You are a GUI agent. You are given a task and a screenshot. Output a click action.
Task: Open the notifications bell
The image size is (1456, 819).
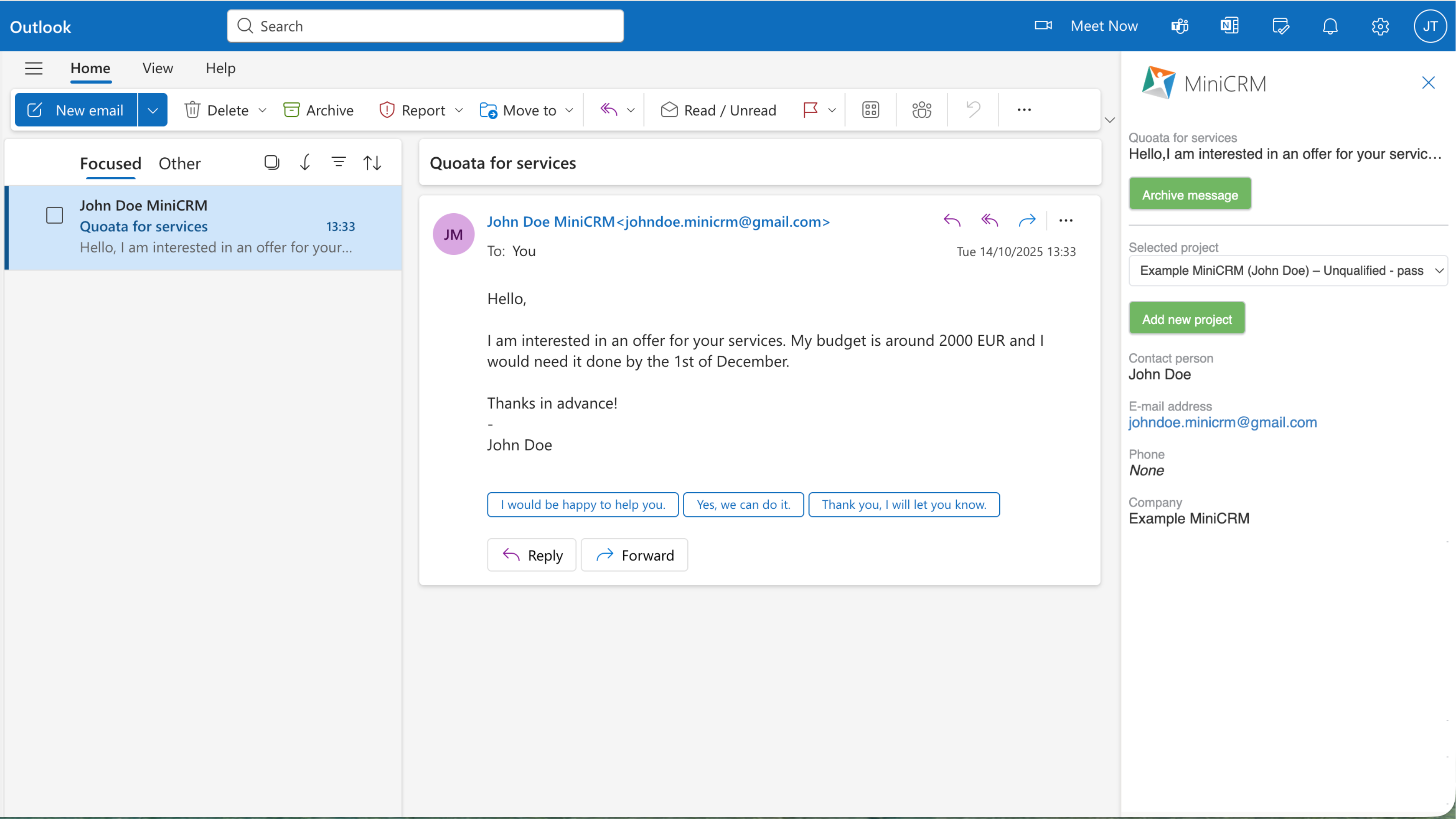pos(1330,26)
